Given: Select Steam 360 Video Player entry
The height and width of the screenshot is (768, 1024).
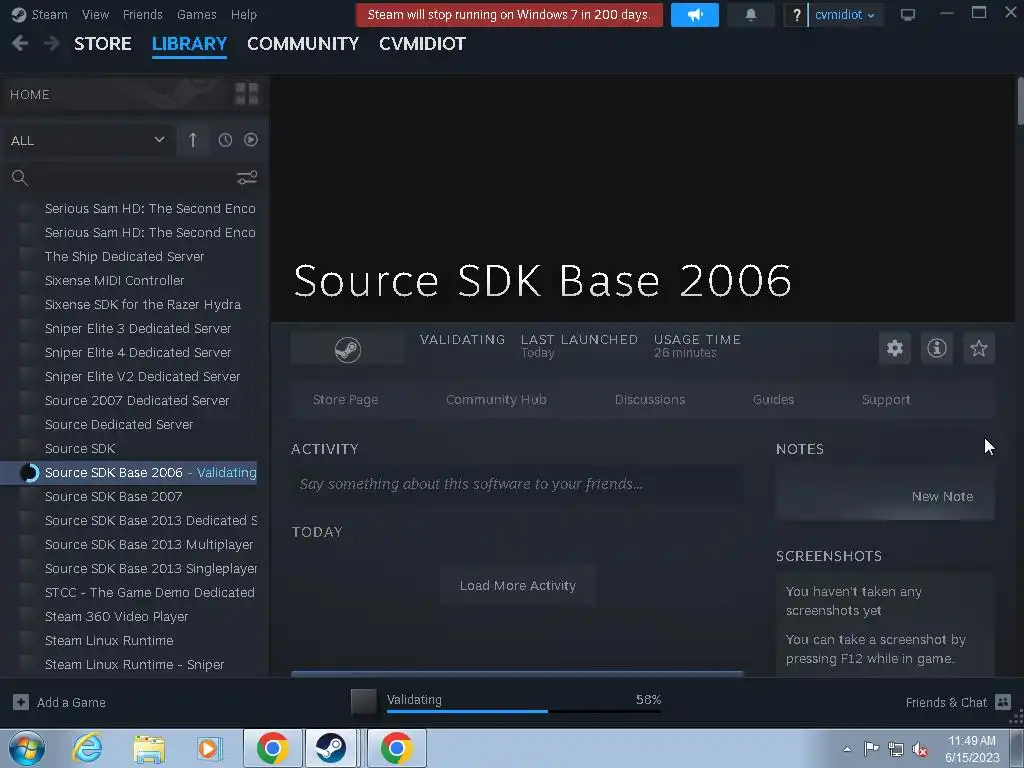Looking at the screenshot, I should click(116, 616).
